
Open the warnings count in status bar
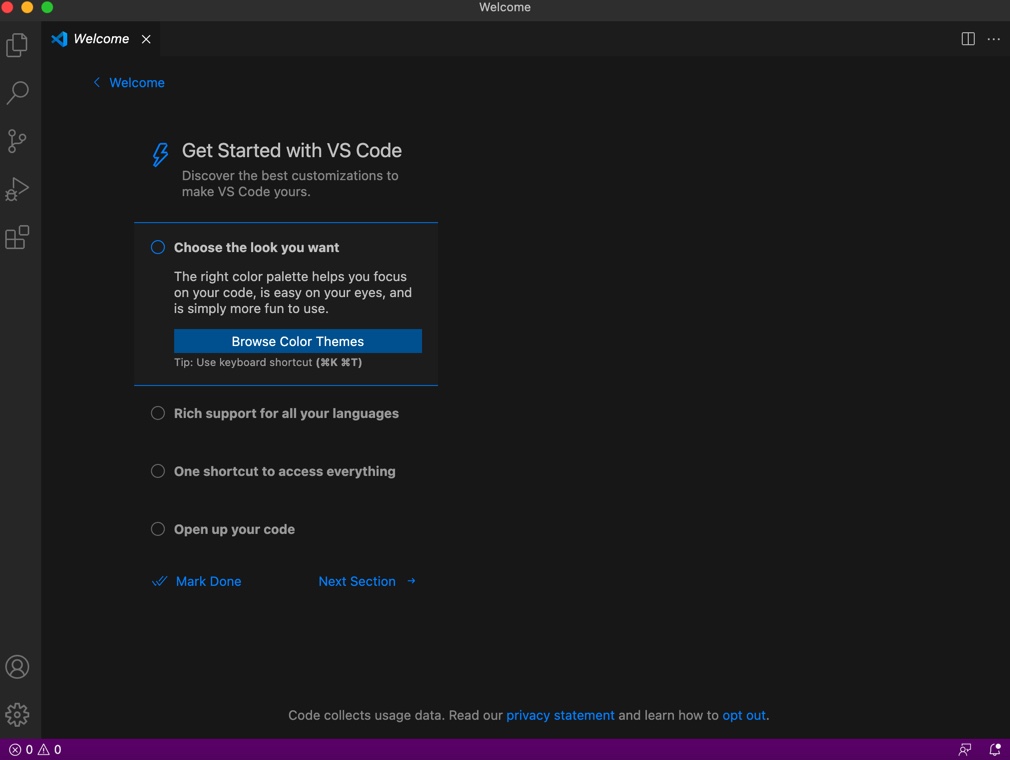tap(50, 749)
